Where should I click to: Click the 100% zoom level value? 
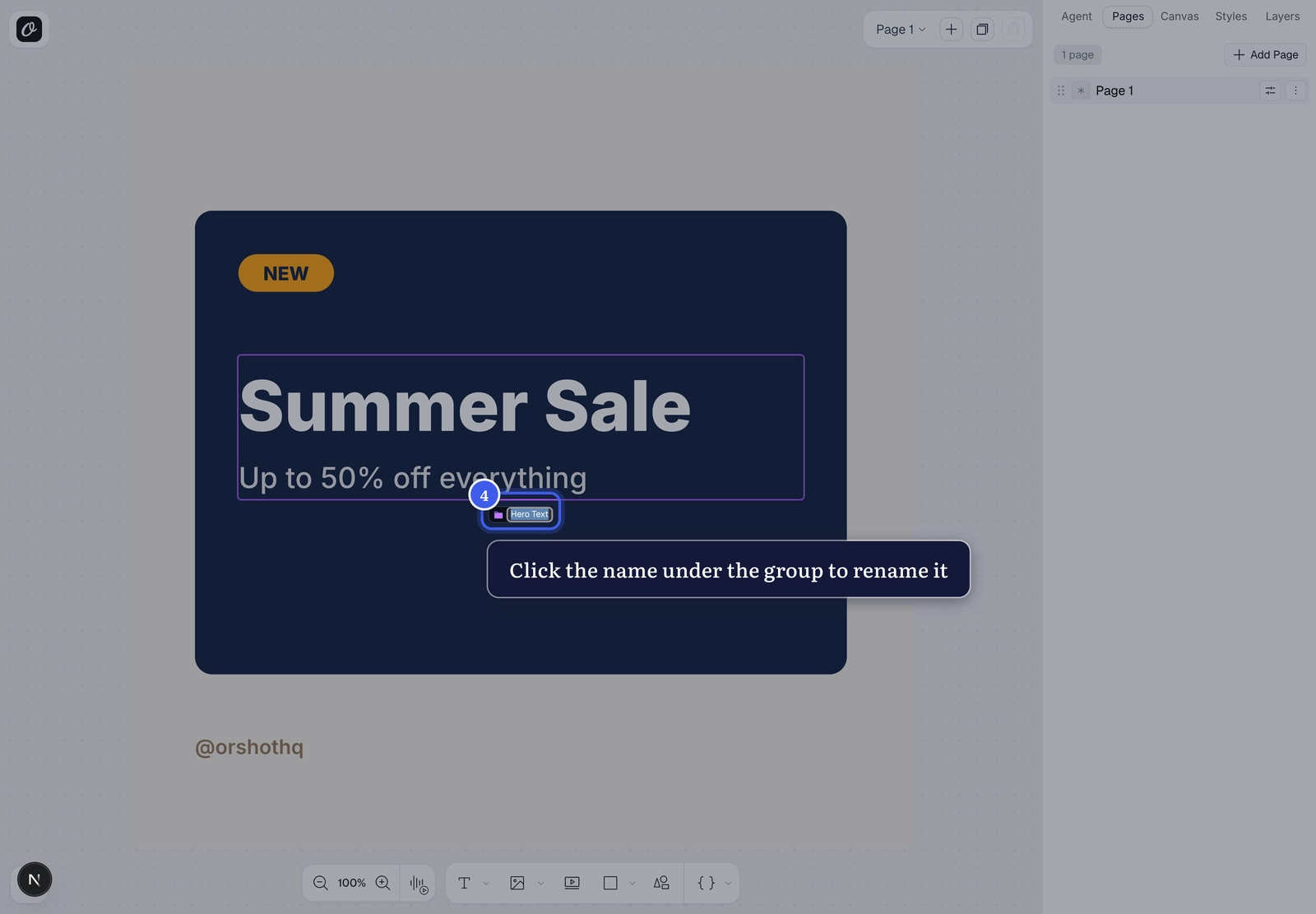coord(351,883)
